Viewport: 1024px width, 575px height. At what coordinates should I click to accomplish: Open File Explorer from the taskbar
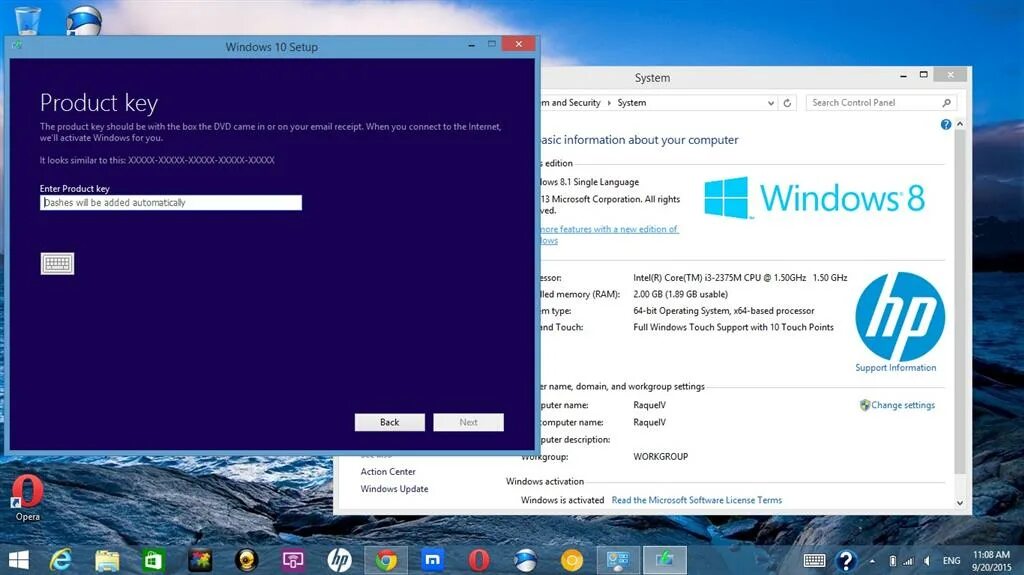point(107,561)
